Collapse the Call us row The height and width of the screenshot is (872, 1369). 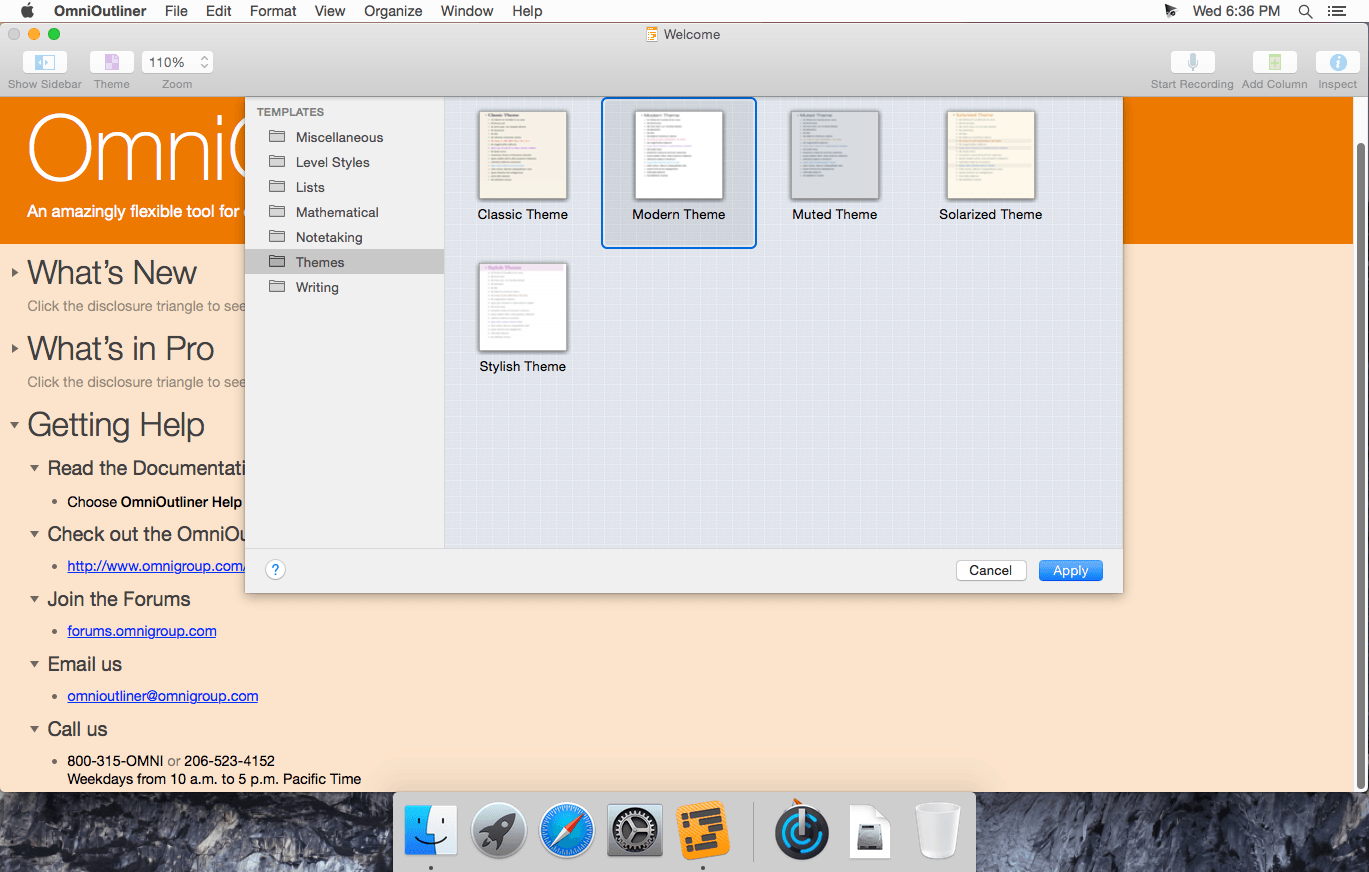coord(35,729)
